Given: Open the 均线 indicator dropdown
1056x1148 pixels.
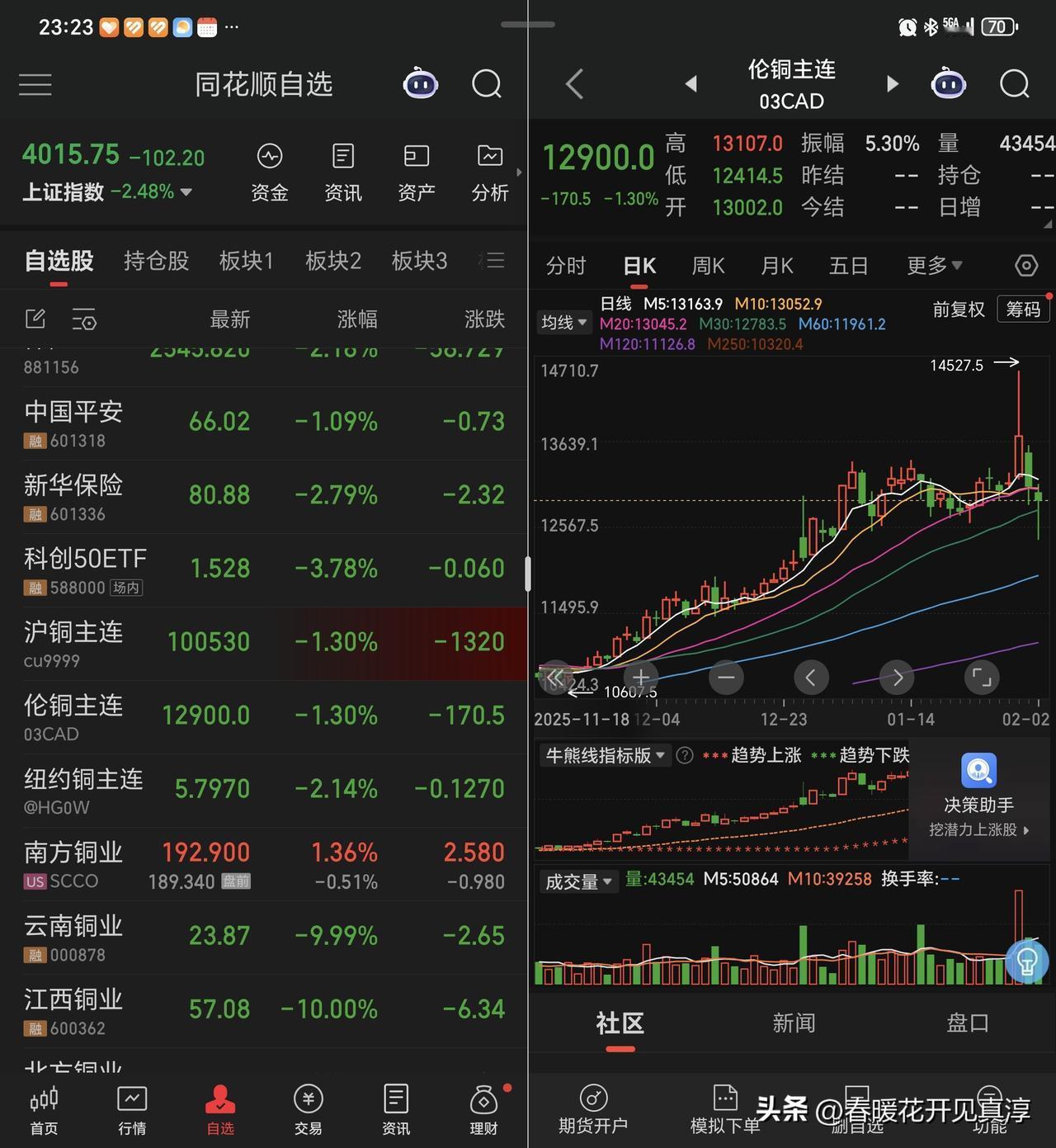Looking at the screenshot, I should point(564,323).
